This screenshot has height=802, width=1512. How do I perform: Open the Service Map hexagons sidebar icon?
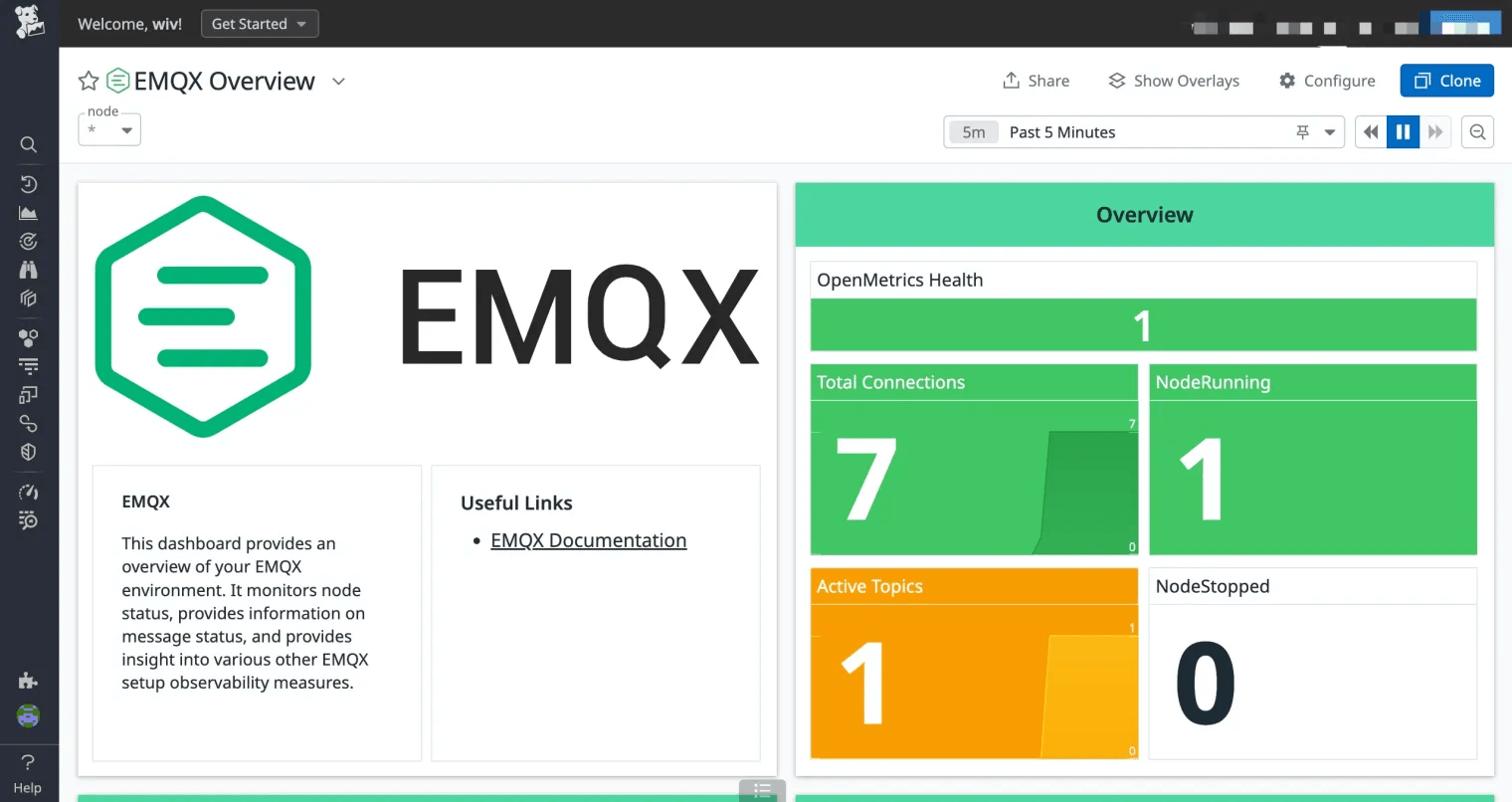[28, 336]
